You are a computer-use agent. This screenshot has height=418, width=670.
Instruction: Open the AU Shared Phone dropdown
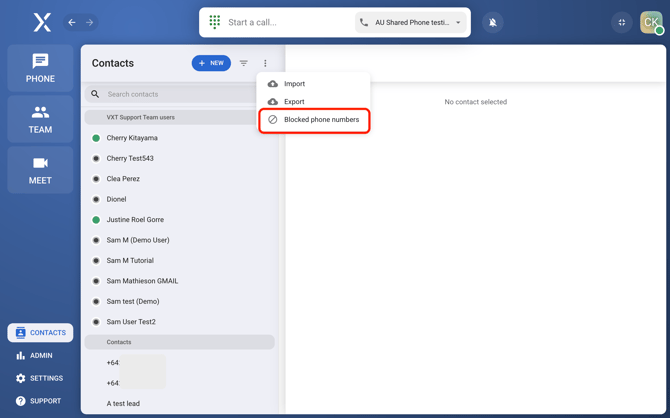(x=412, y=22)
